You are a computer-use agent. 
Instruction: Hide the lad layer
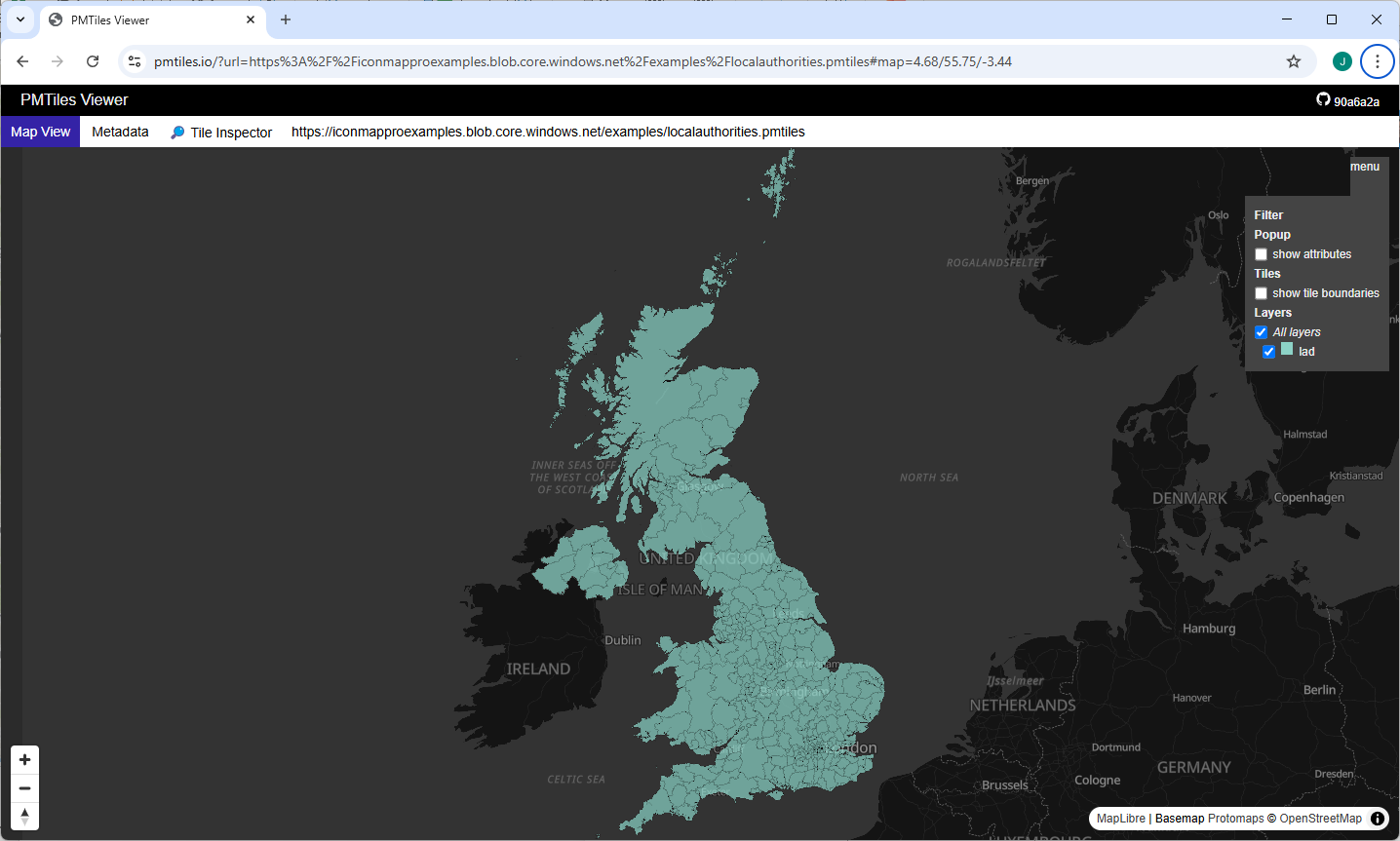[1268, 352]
